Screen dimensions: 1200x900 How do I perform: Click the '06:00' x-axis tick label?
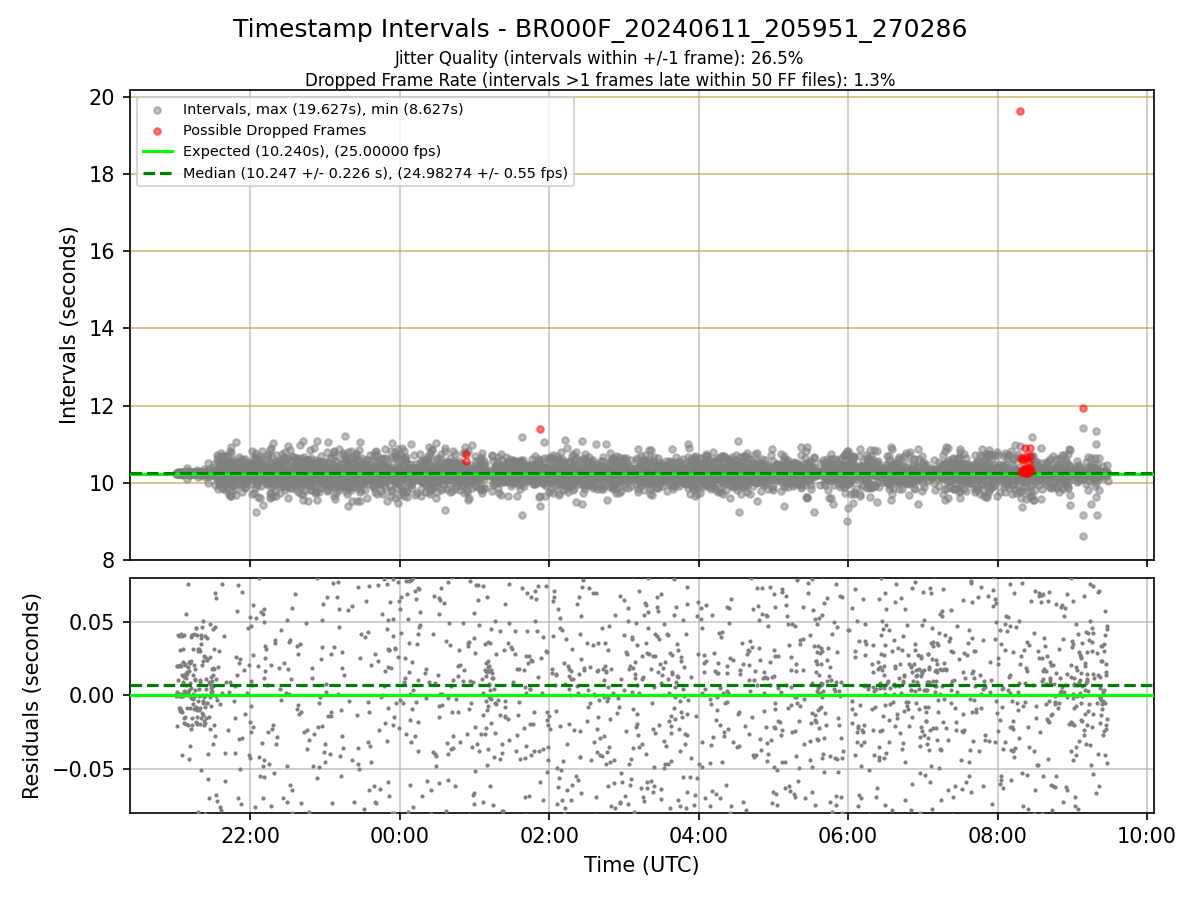[x=848, y=836]
